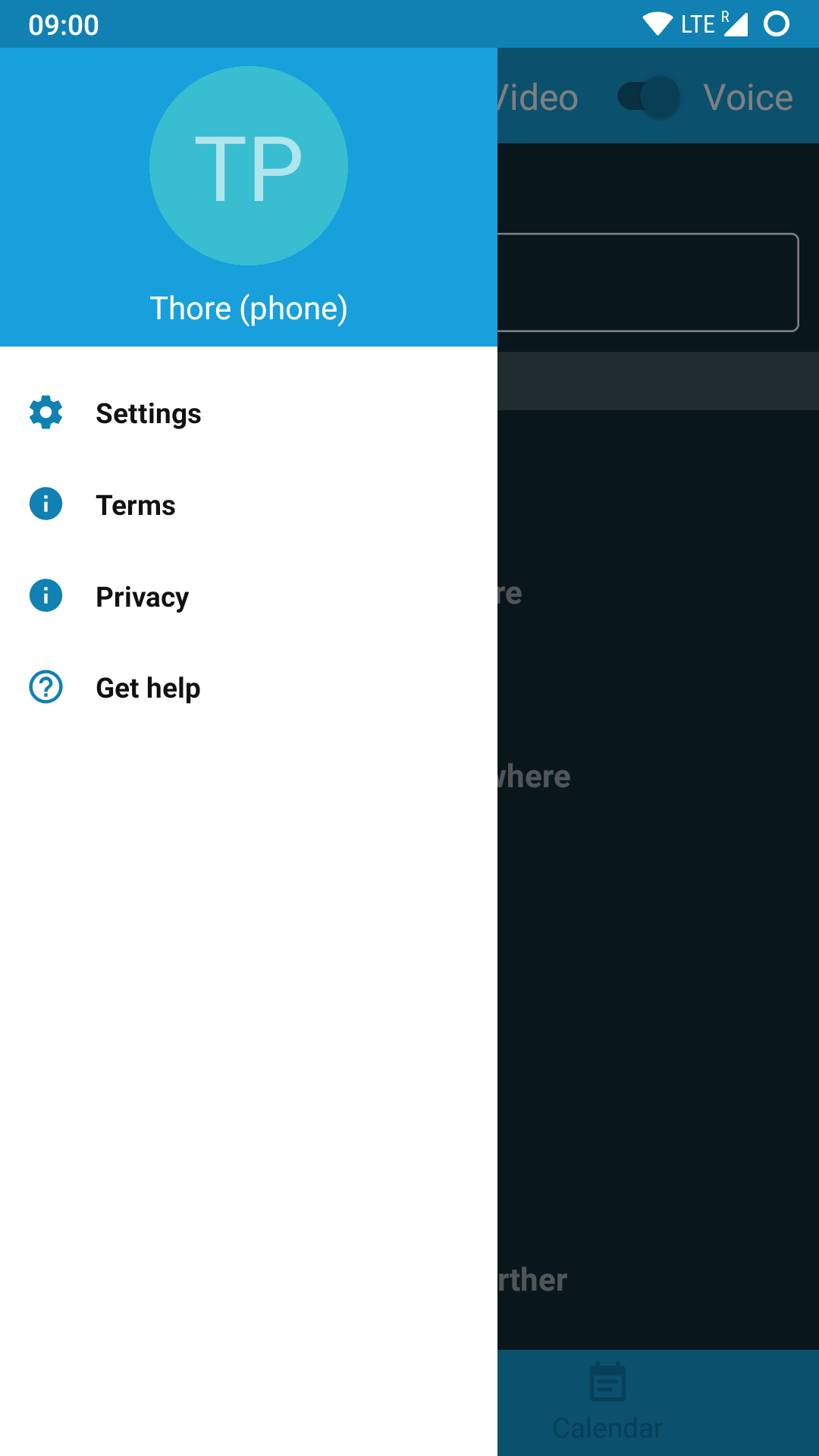Tap the TP profile avatar
Image resolution: width=819 pixels, height=1456 pixels.
249,166
